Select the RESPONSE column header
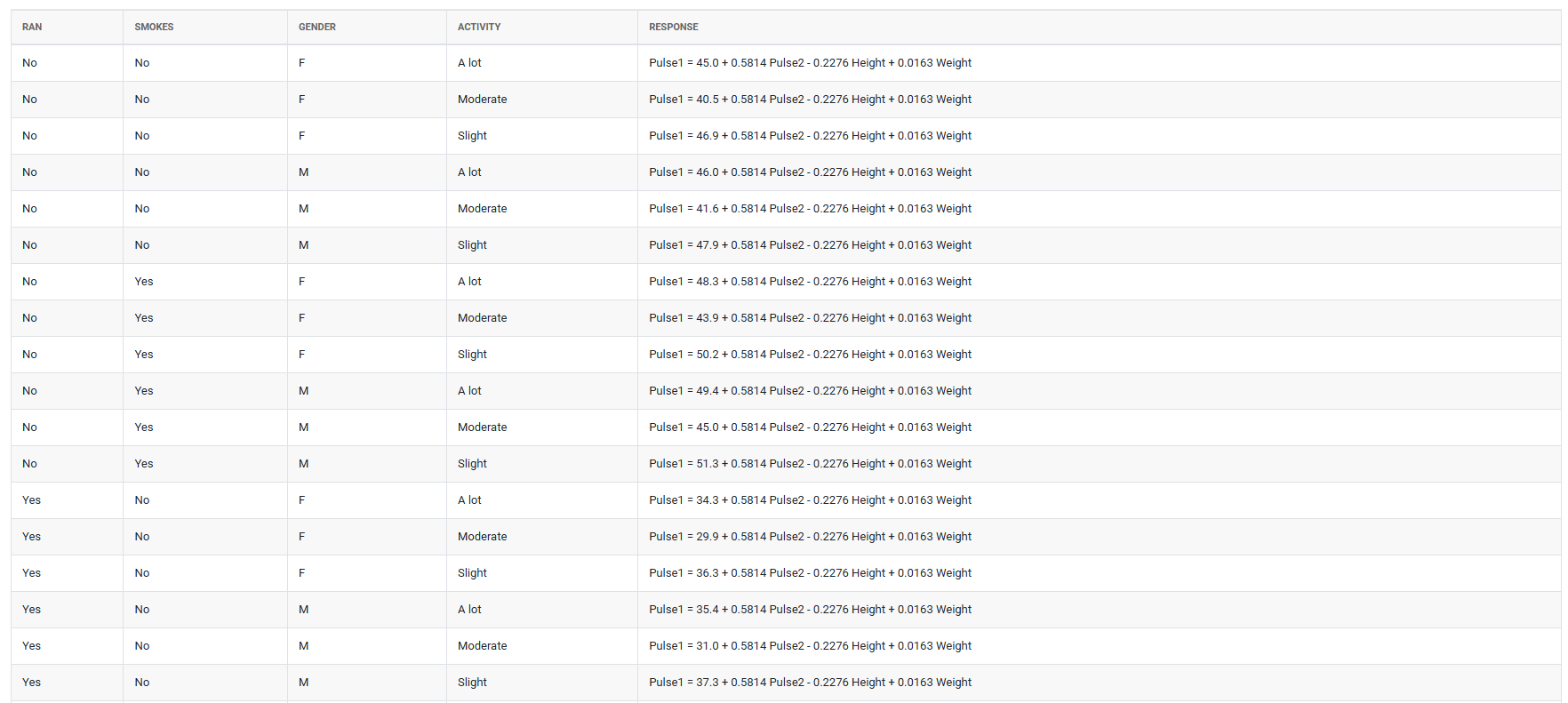The width and height of the screenshot is (1568, 703). (673, 27)
